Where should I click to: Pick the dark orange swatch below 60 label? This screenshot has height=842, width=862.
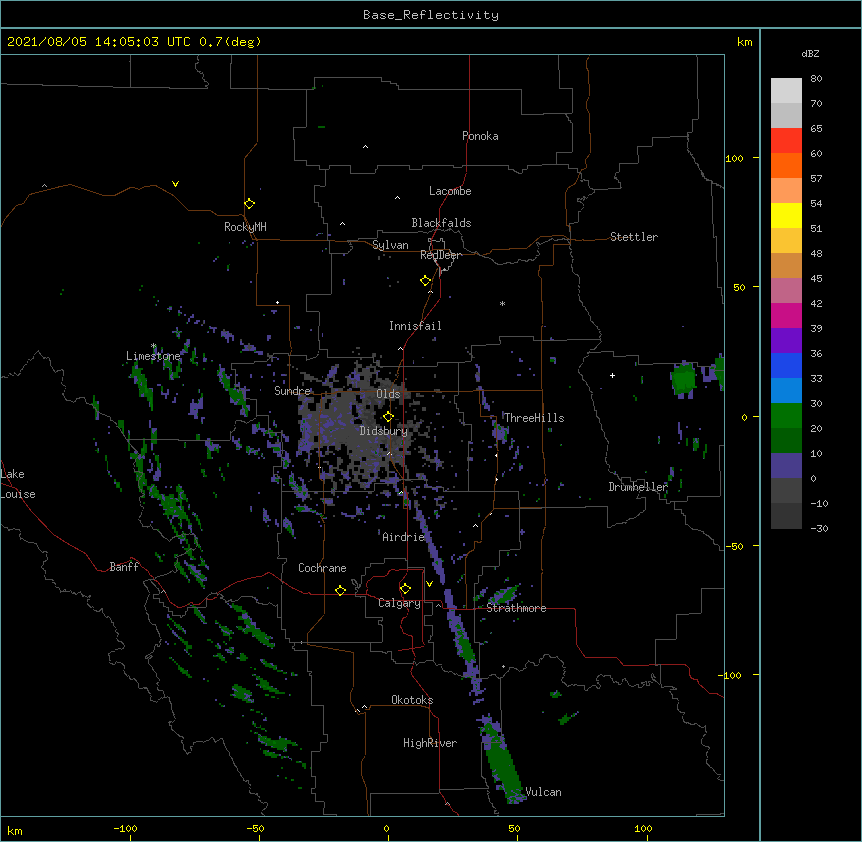tap(786, 165)
